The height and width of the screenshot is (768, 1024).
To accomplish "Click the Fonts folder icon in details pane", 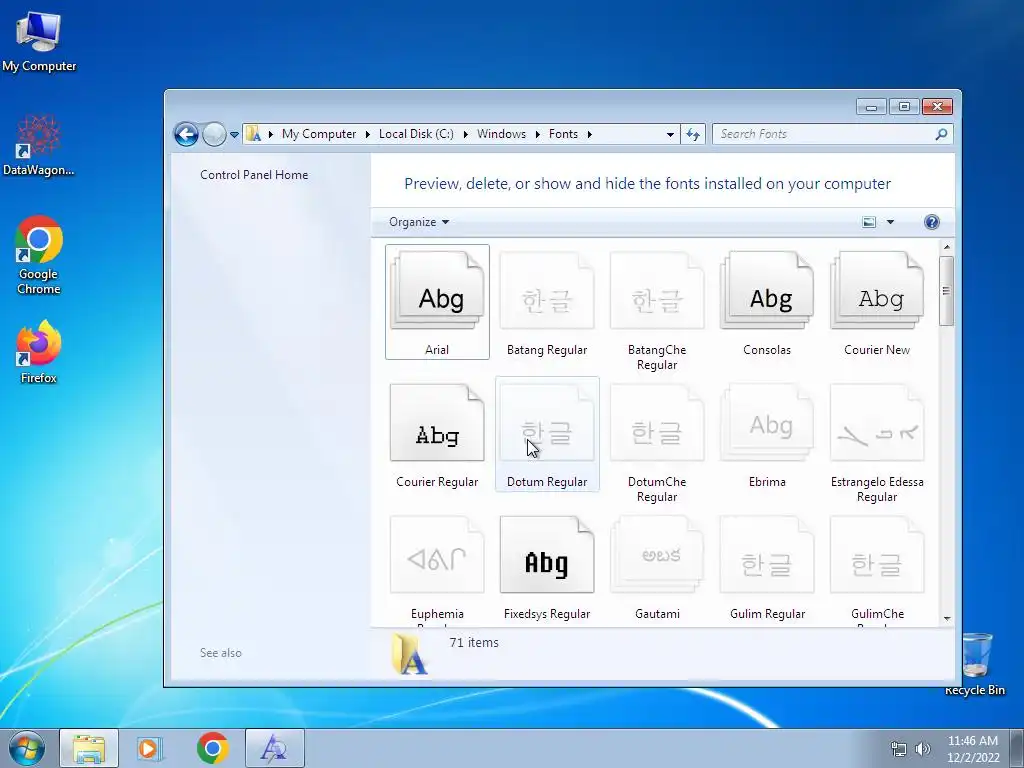I will point(409,654).
